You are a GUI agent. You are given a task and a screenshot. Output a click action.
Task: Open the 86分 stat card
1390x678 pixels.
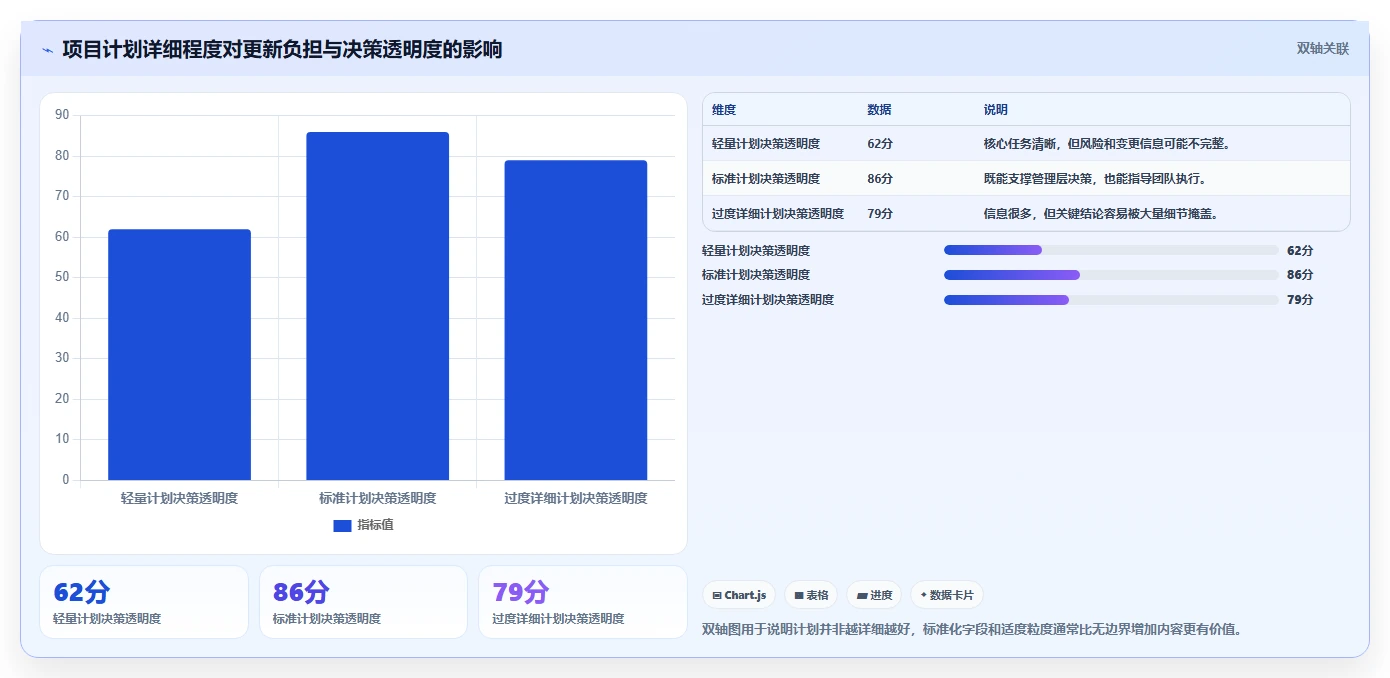[363, 602]
